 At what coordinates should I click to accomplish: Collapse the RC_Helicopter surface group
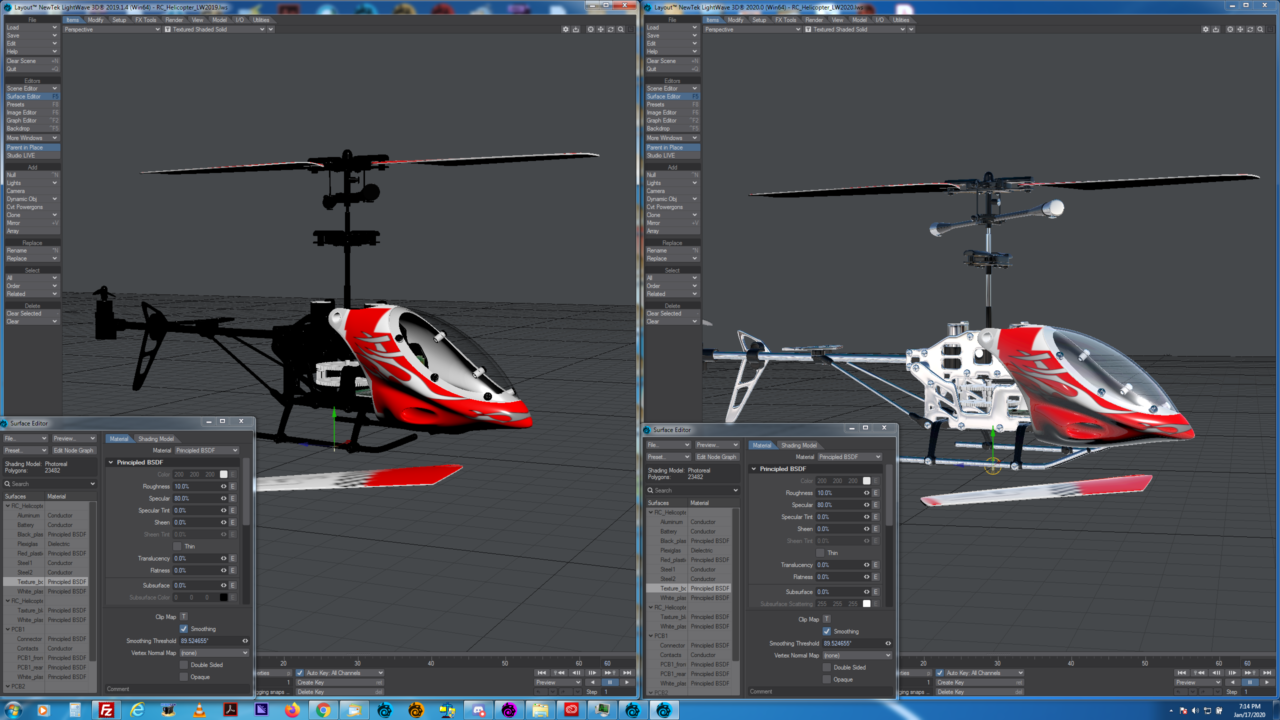(x=10, y=505)
